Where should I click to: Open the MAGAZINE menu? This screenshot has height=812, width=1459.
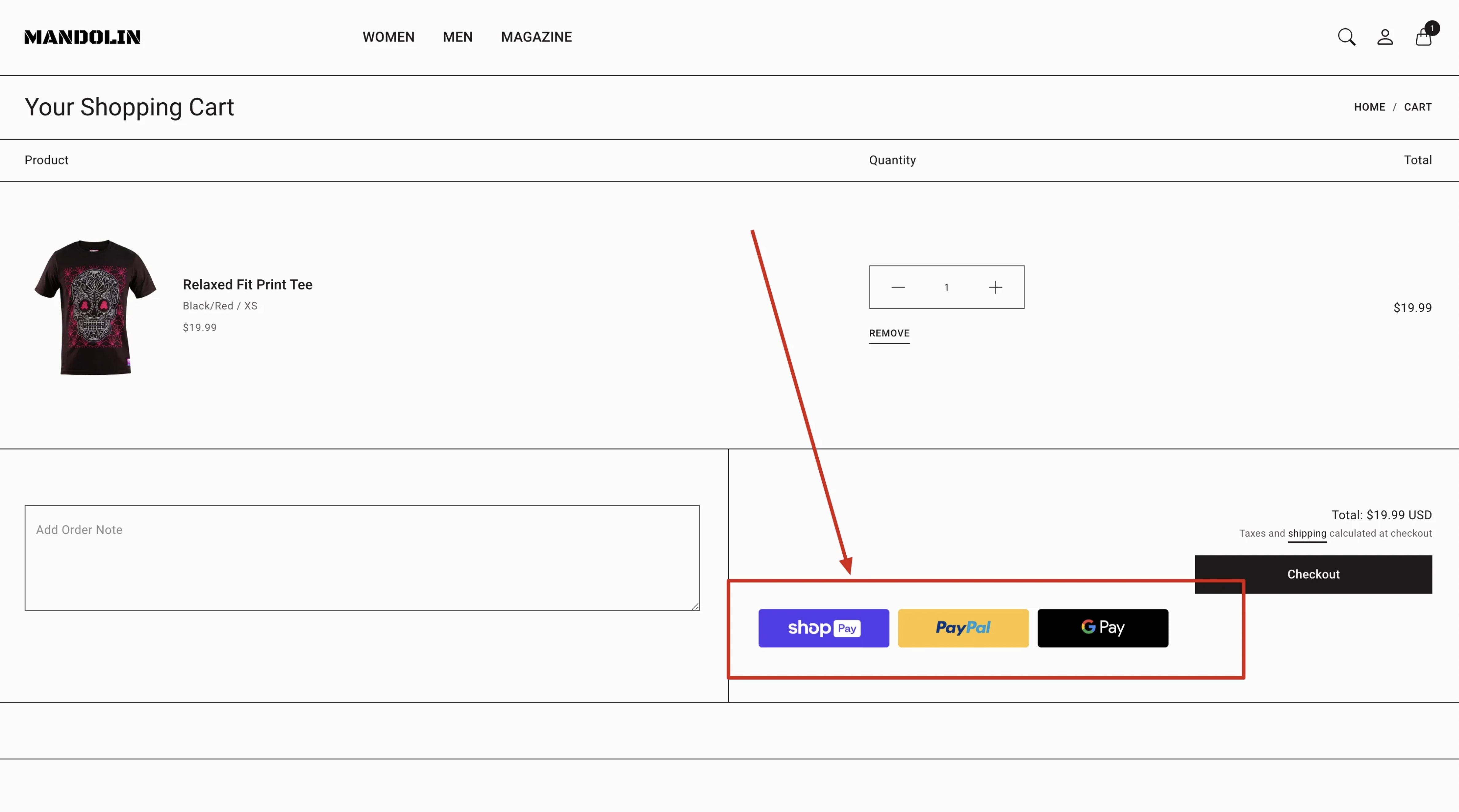[x=536, y=37]
